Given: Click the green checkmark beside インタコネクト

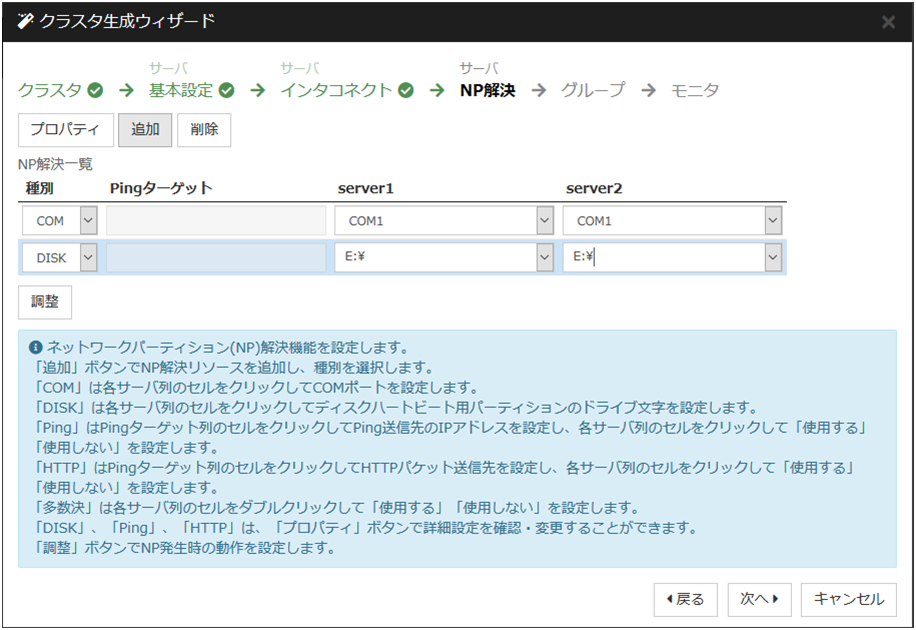Looking at the screenshot, I should 405,91.
